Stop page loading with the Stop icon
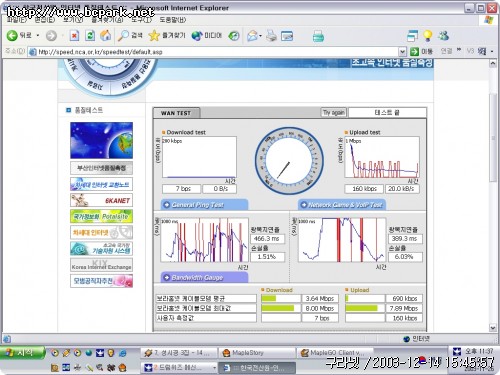Image resolution: width=500 pixels, height=375 pixels. (x=74, y=36)
